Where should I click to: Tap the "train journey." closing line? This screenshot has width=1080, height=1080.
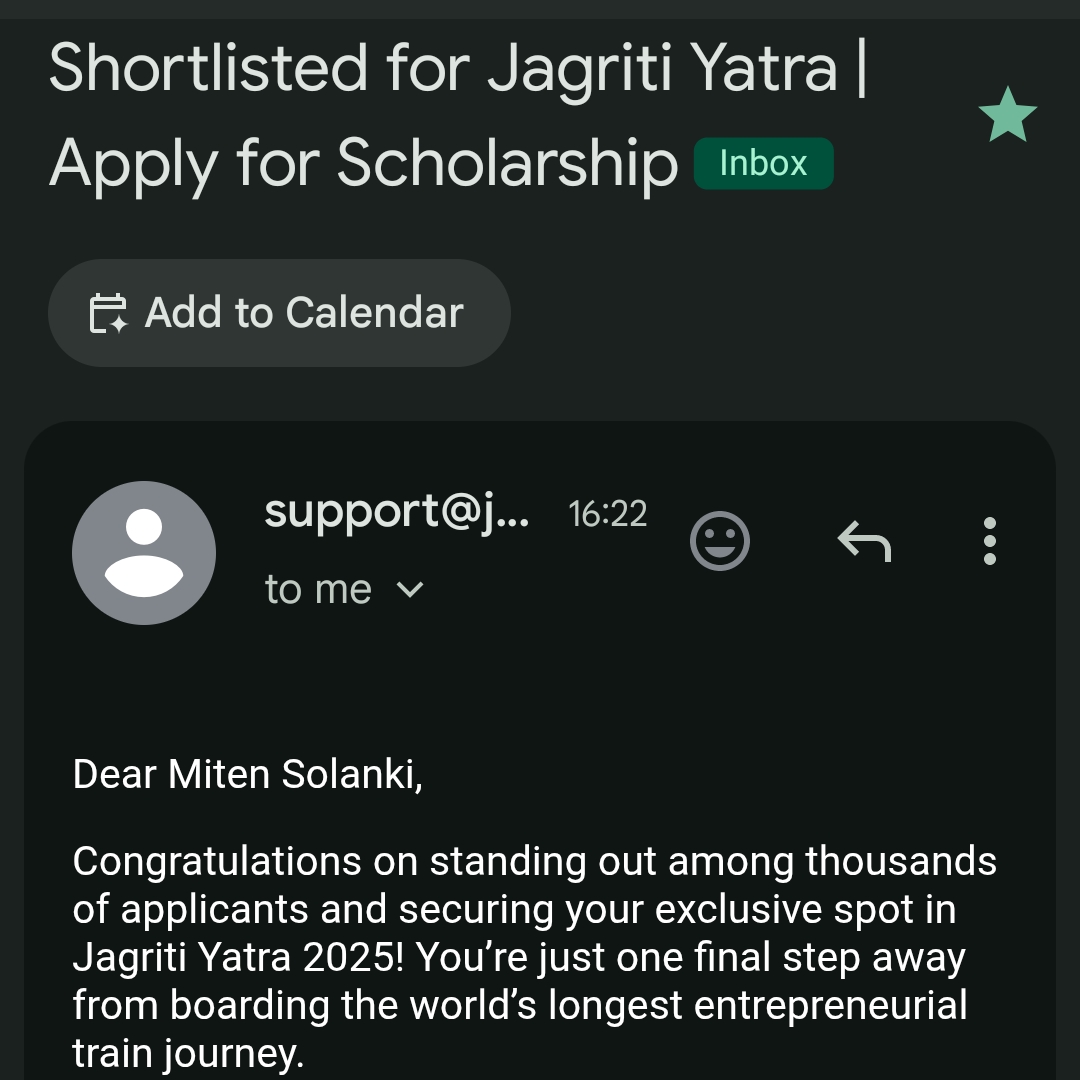click(188, 1053)
